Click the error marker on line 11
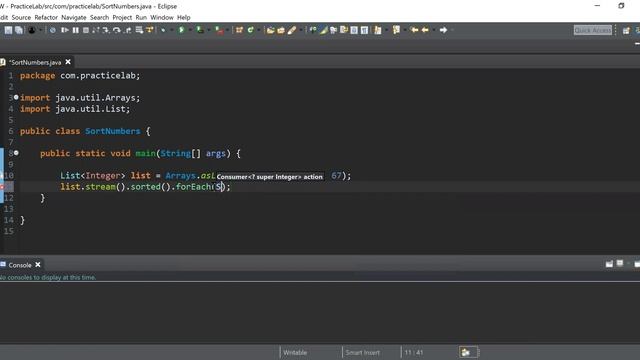Image resolution: width=640 pixels, height=360 pixels. [x=2, y=187]
